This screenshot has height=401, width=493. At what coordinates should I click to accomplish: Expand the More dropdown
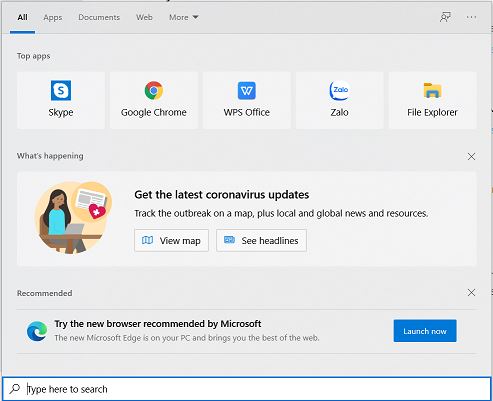[x=184, y=17]
